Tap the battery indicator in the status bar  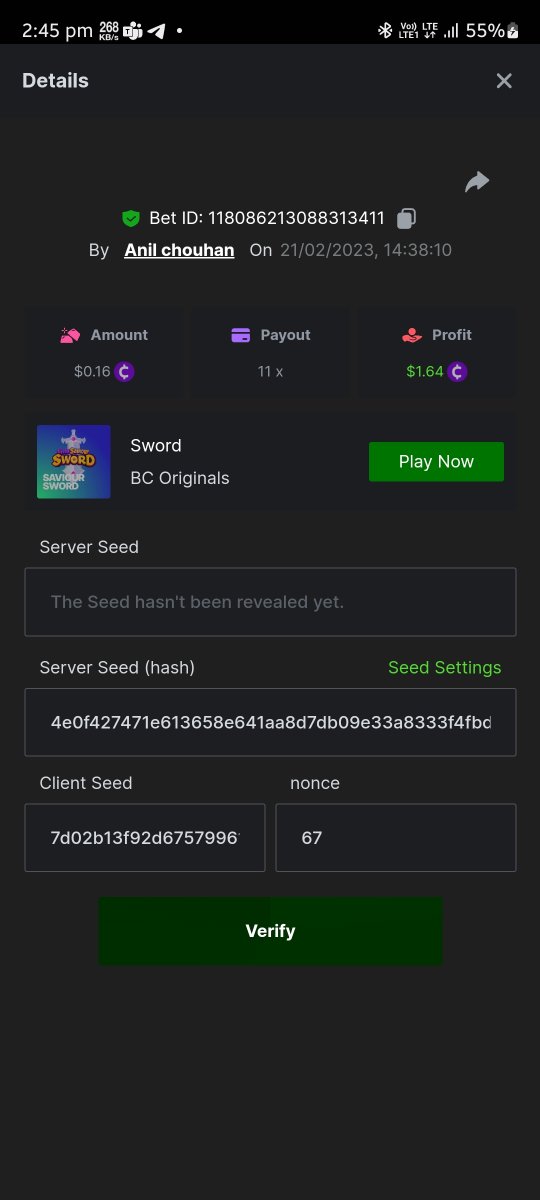click(x=513, y=31)
